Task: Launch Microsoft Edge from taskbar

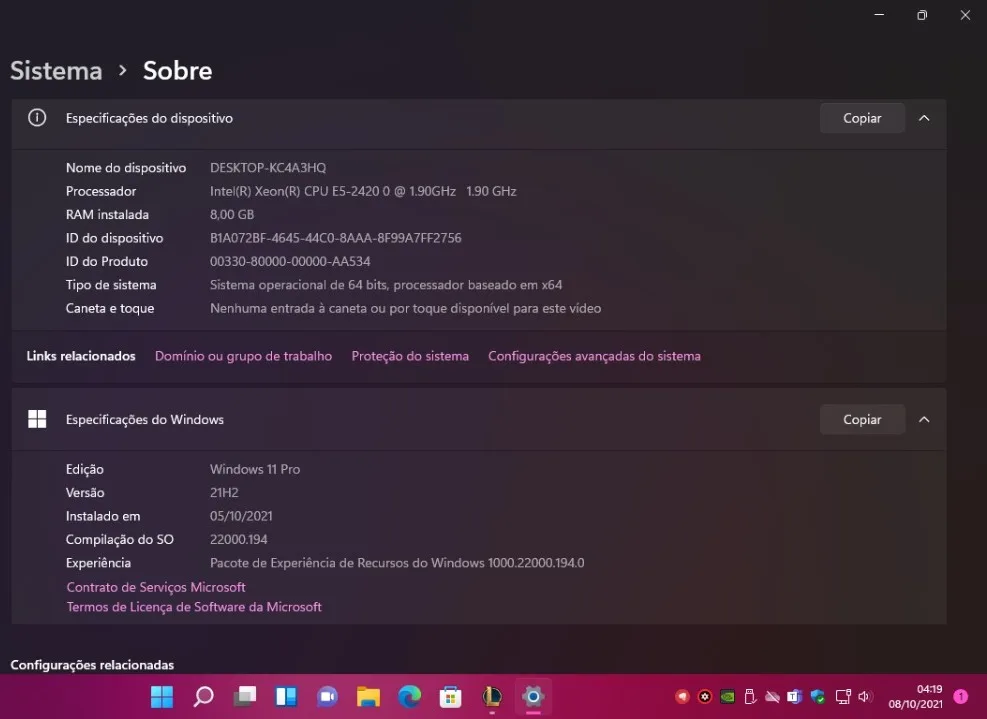Action: 410,696
